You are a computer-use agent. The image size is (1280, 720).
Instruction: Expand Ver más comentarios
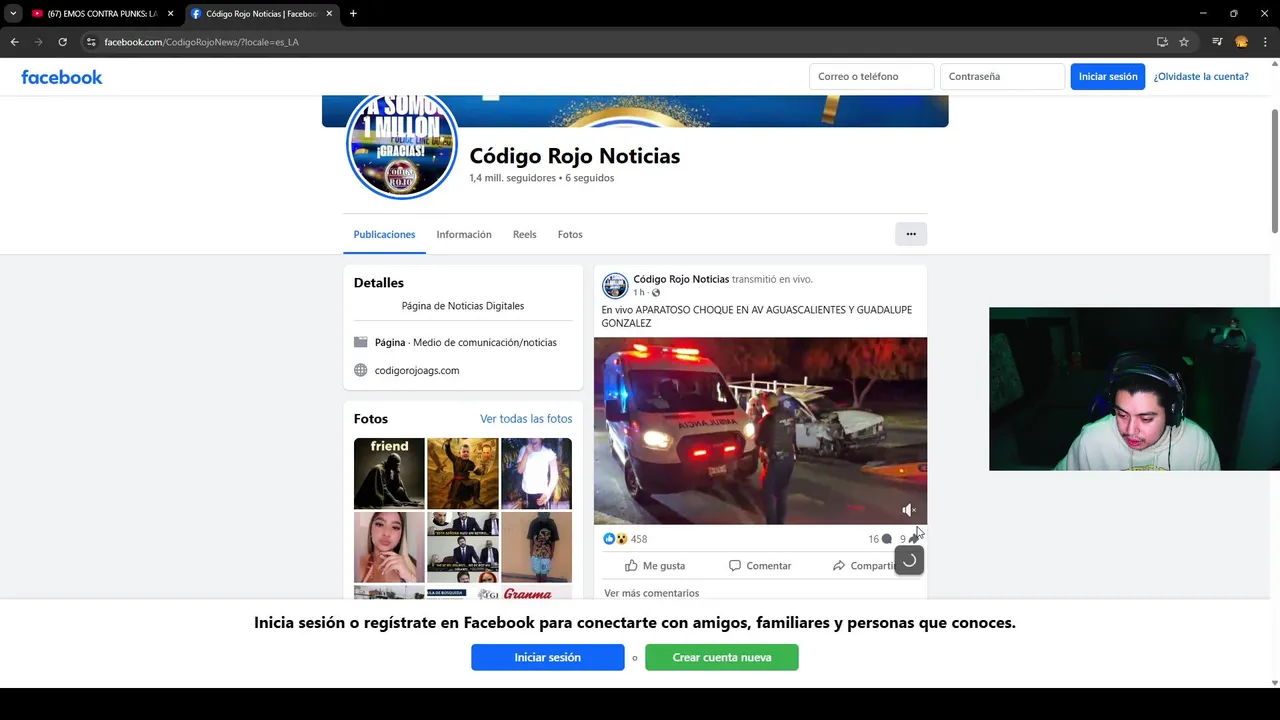(651, 593)
